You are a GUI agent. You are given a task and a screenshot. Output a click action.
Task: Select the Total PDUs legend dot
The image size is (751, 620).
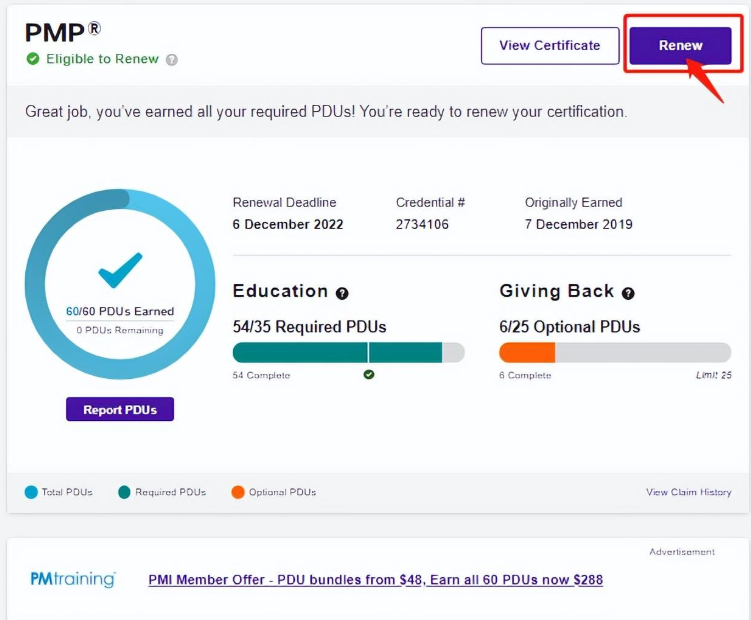tap(31, 492)
